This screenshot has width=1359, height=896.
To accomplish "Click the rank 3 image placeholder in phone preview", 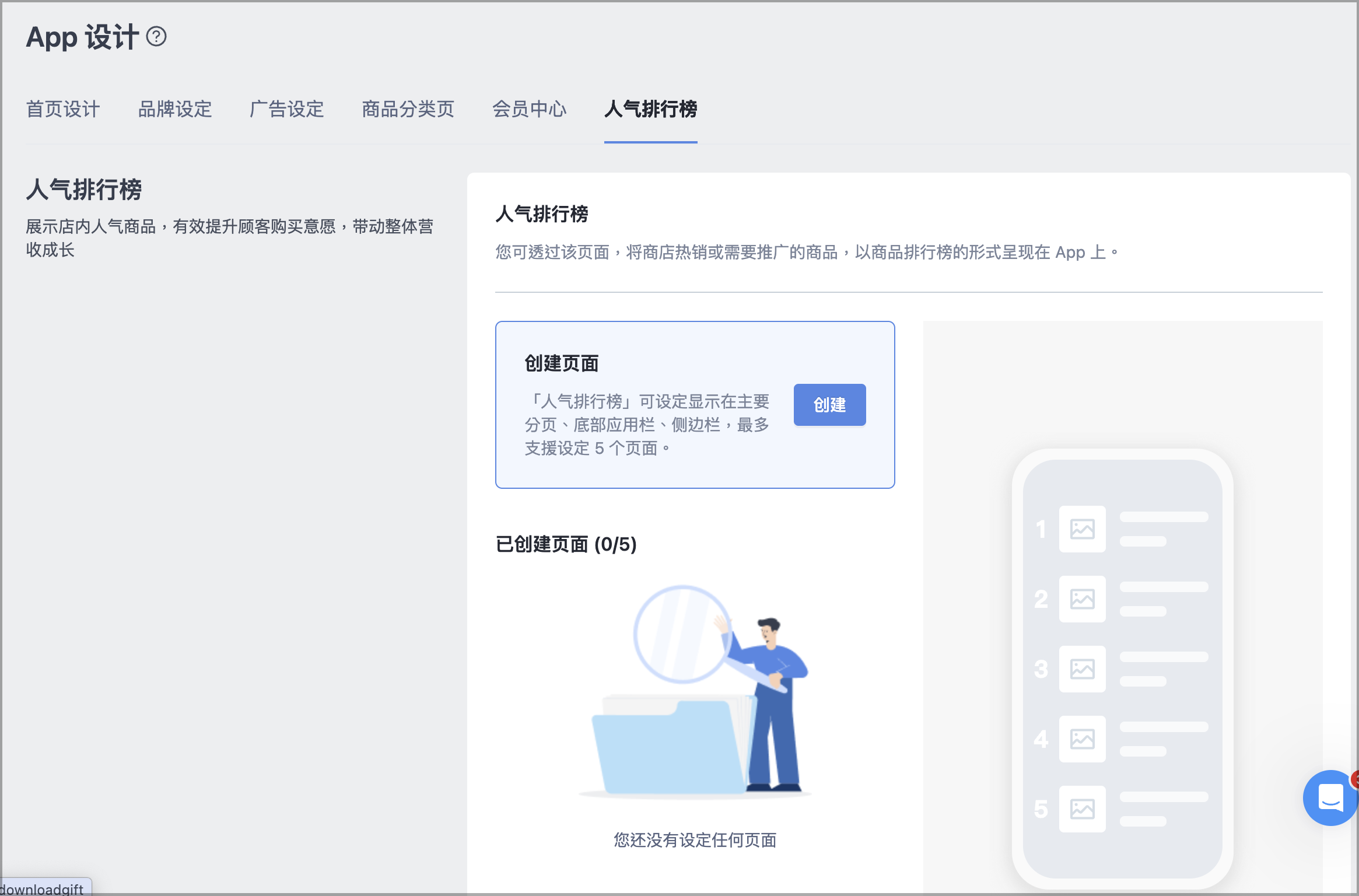I will [1082, 669].
